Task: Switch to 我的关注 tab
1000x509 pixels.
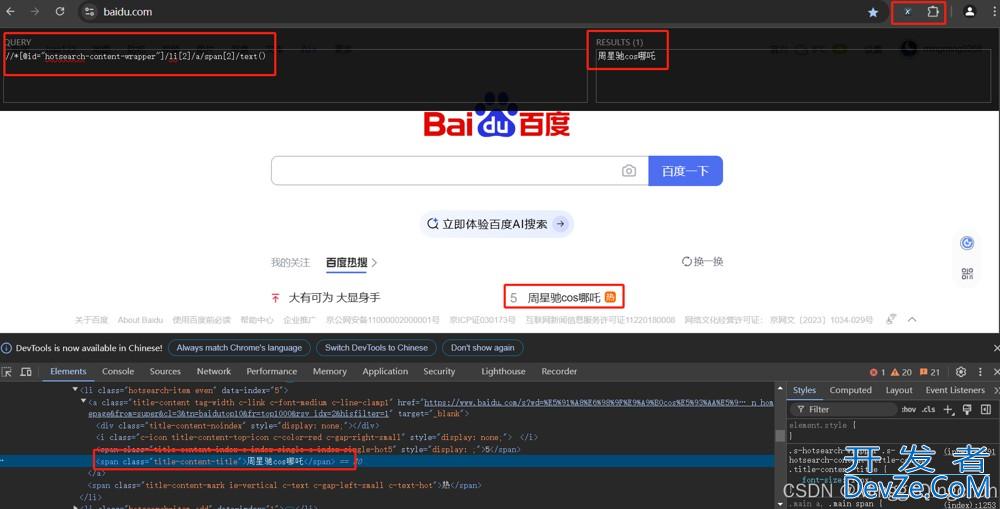Action: click(290, 262)
